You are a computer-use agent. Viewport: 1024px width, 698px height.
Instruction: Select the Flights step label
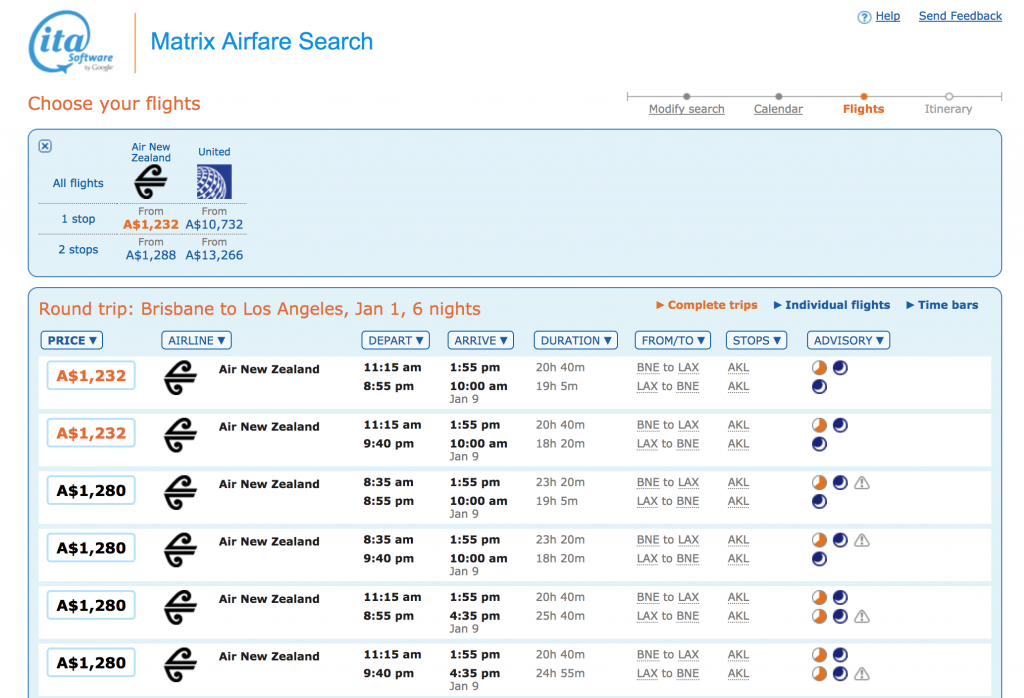863,109
